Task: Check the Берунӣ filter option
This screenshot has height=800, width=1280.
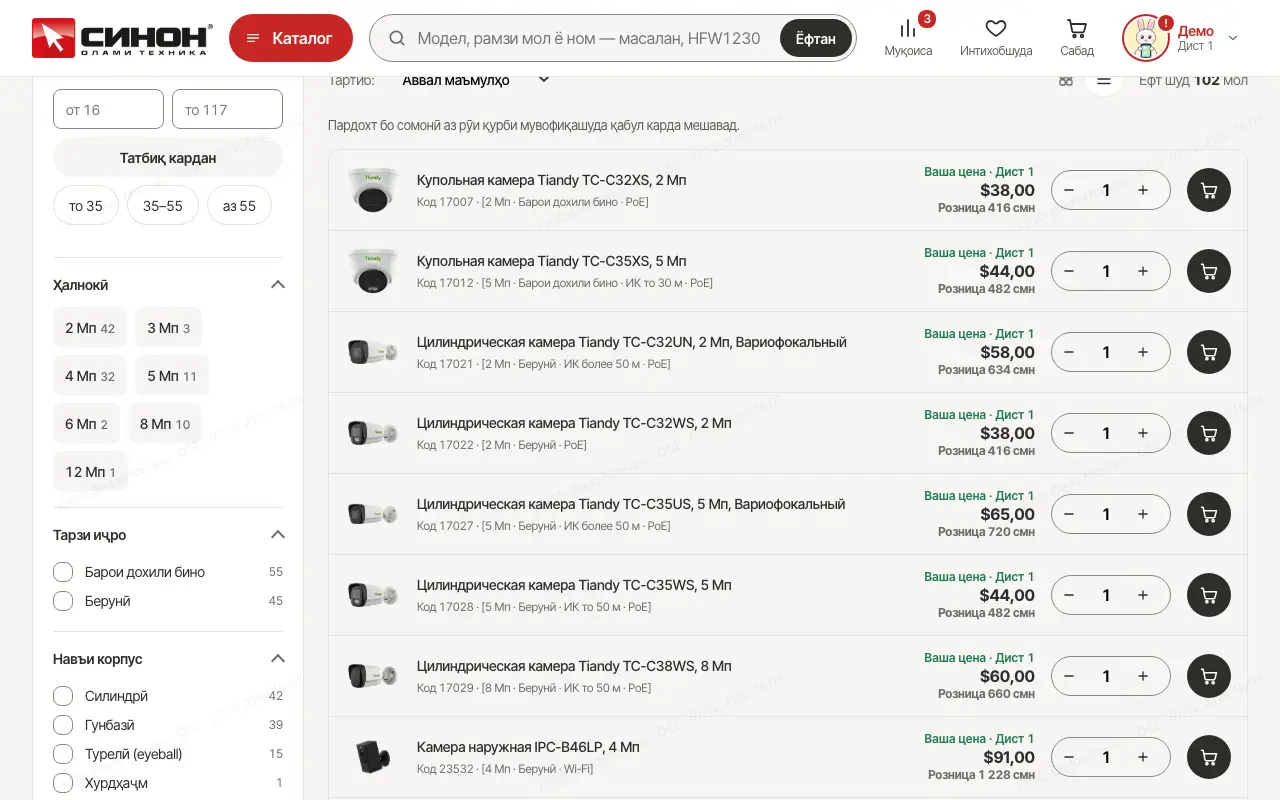Action: click(63, 601)
